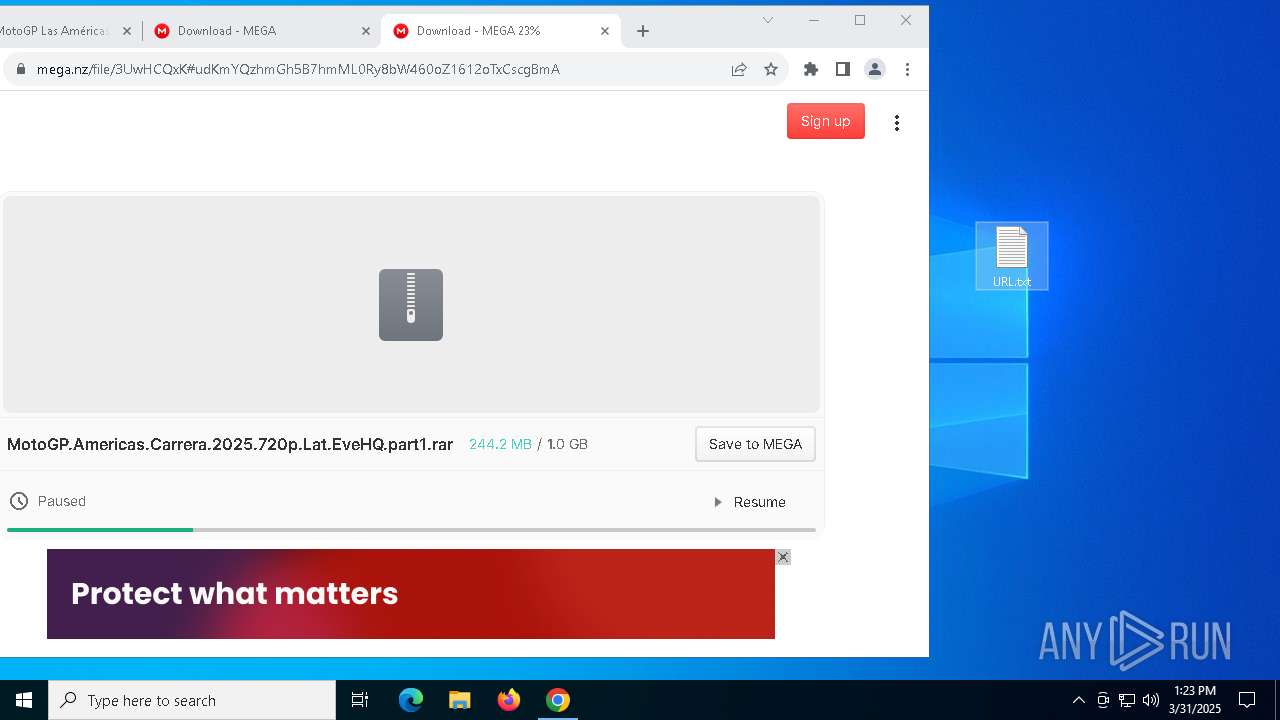Open the volume tray icon
Image resolution: width=1280 pixels, height=720 pixels.
pyautogui.click(x=1151, y=700)
